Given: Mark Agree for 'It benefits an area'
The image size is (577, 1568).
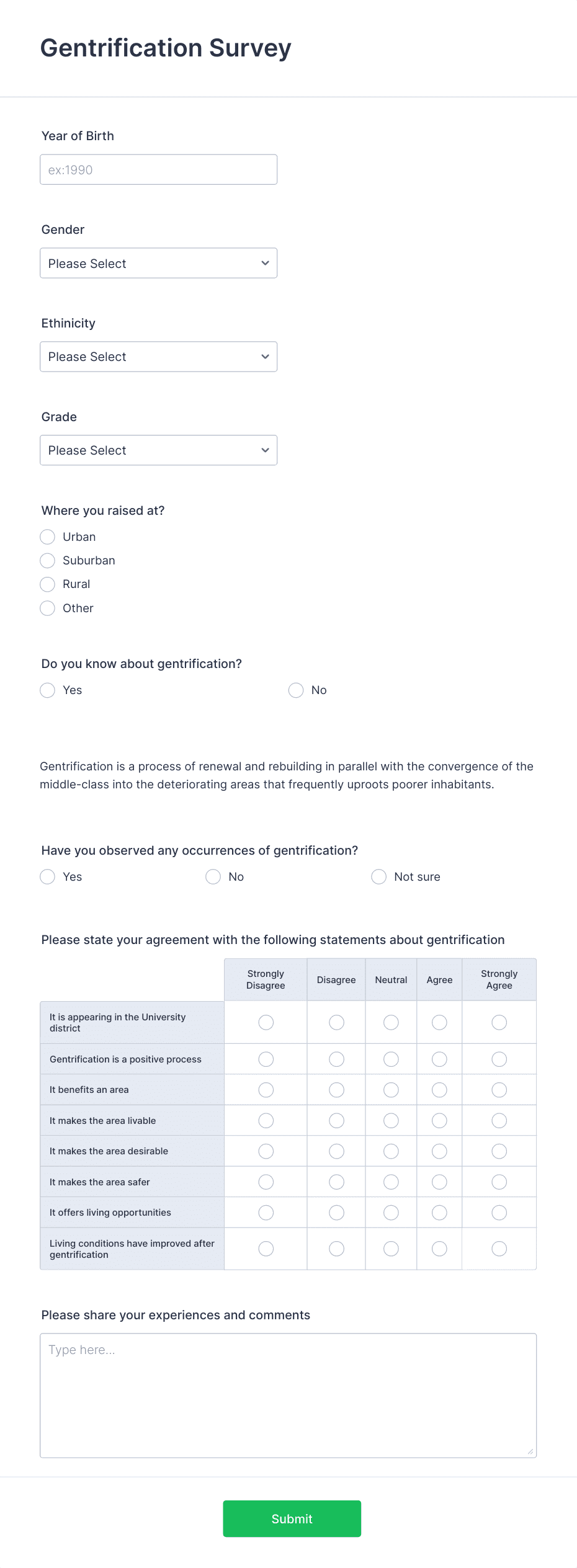Looking at the screenshot, I should click(x=439, y=1090).
